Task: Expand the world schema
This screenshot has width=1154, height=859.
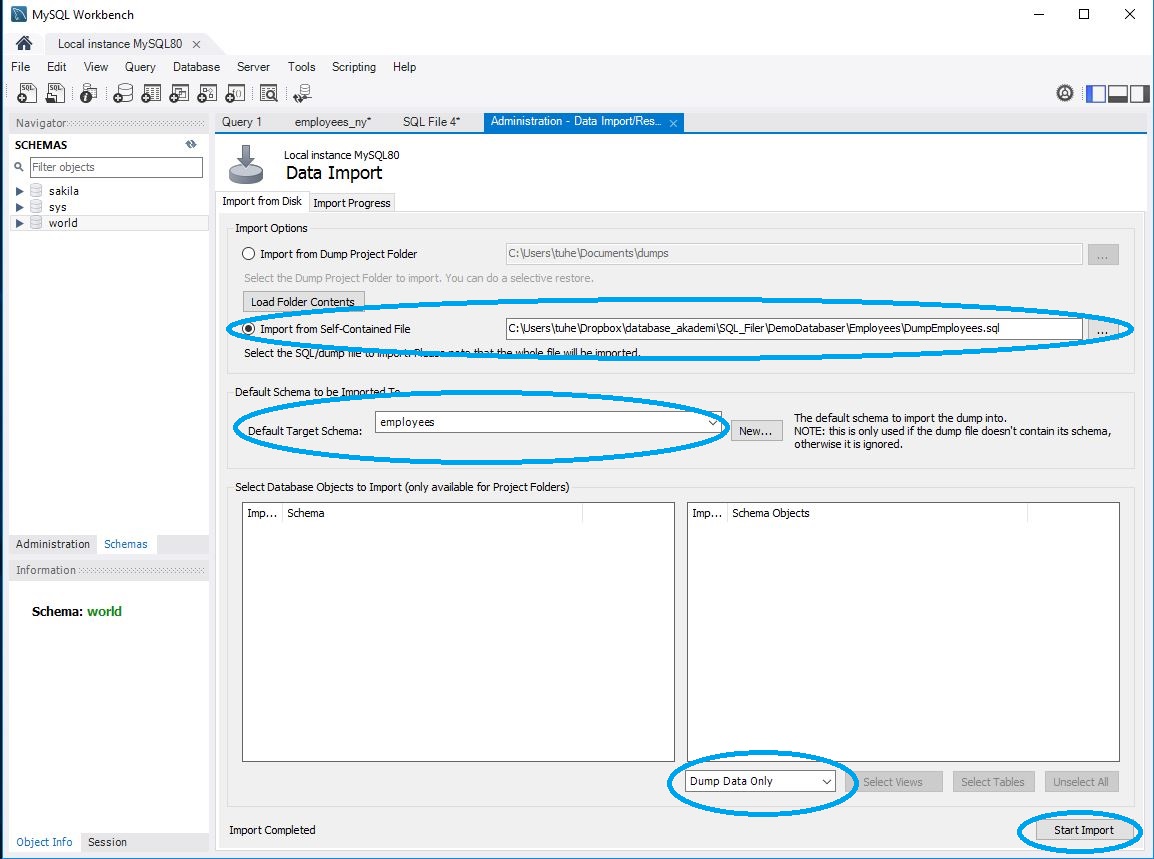Action: click(x=20, y=223)
